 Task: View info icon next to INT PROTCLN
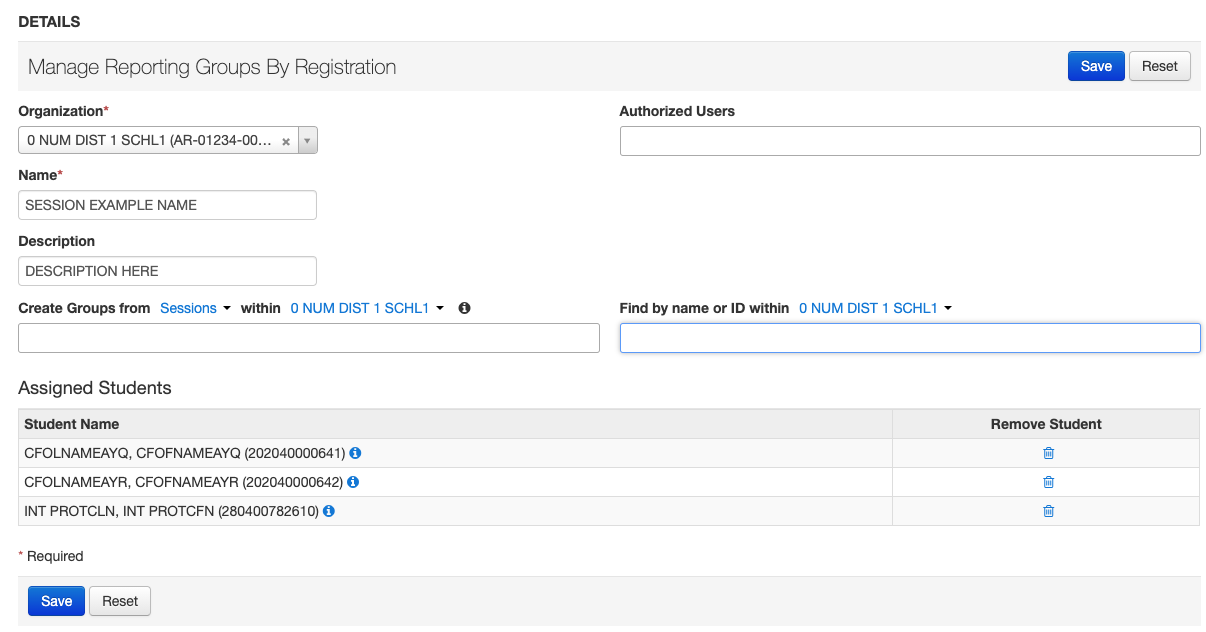point(329,511)
